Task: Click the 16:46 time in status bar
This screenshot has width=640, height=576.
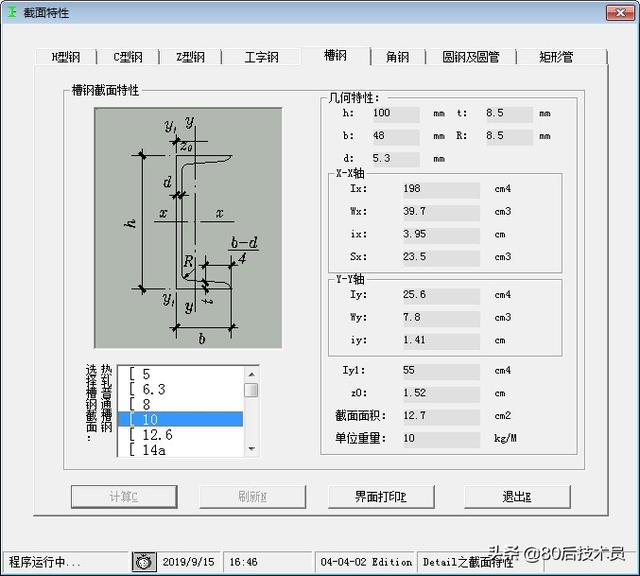Action: pyautogui.click(x=243, y=562)
